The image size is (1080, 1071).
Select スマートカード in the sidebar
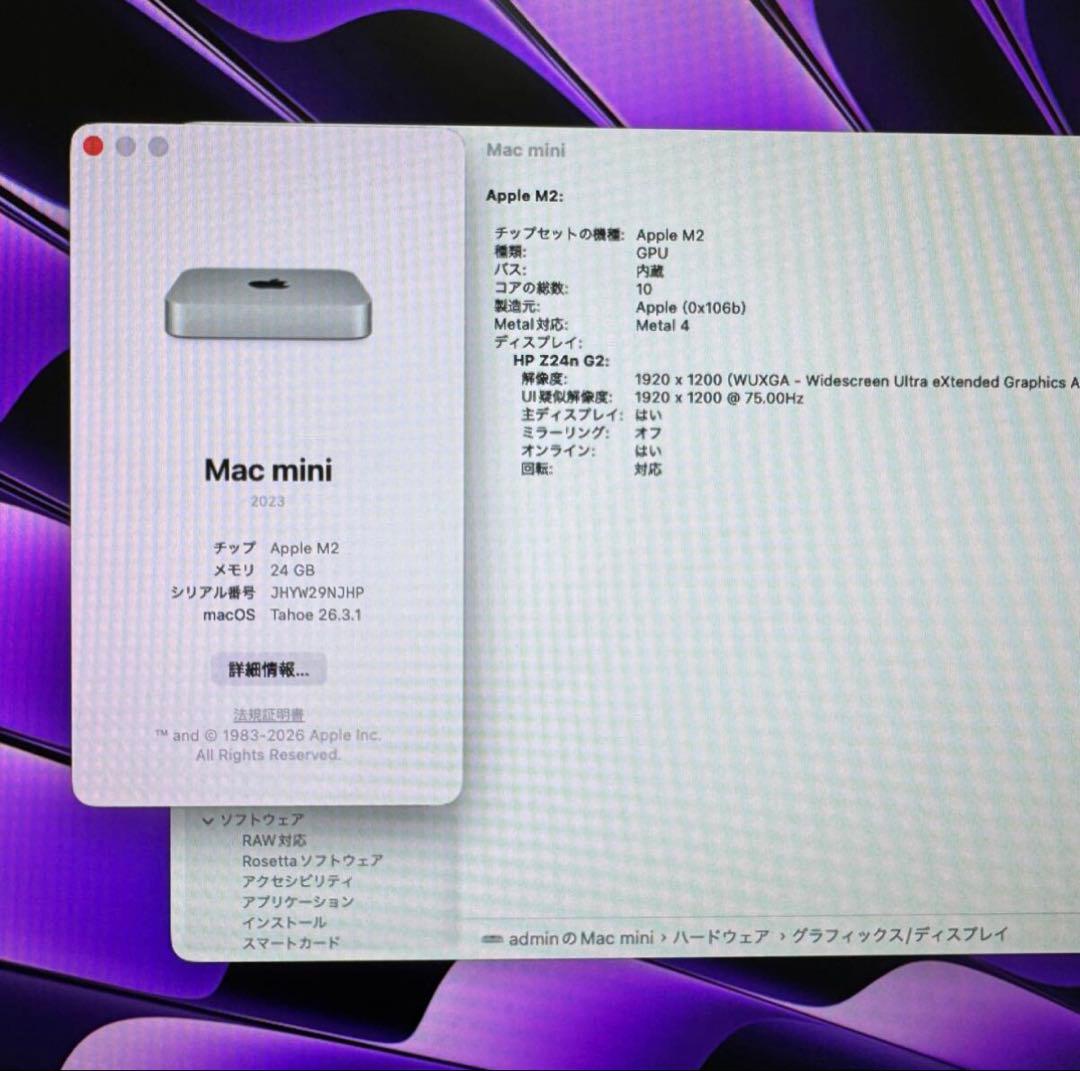click(x=291, y=942)
